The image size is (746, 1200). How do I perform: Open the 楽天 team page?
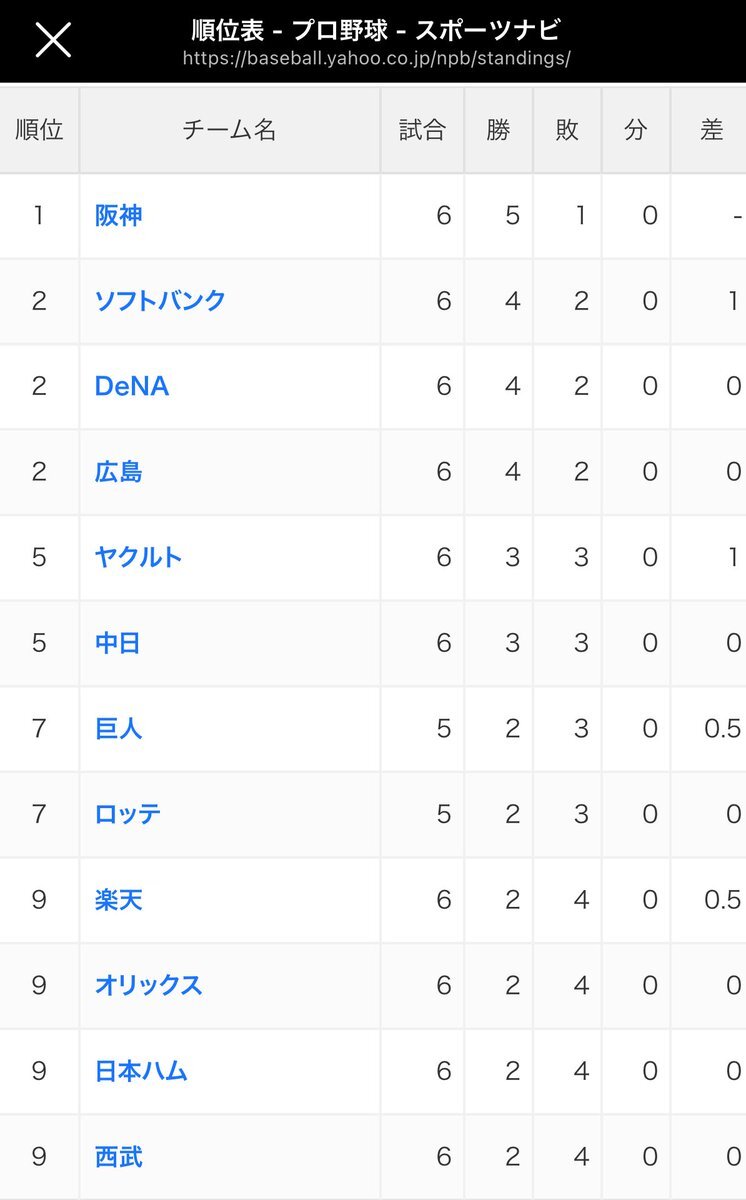[118, 900]
